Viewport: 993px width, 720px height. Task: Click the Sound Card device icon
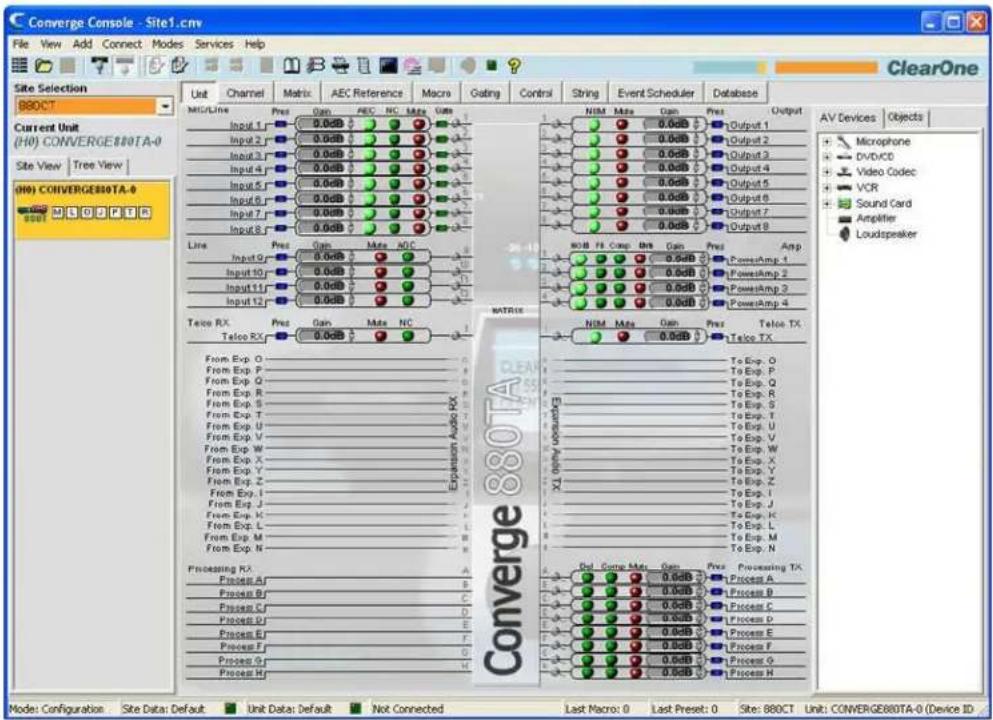point(844,203)
